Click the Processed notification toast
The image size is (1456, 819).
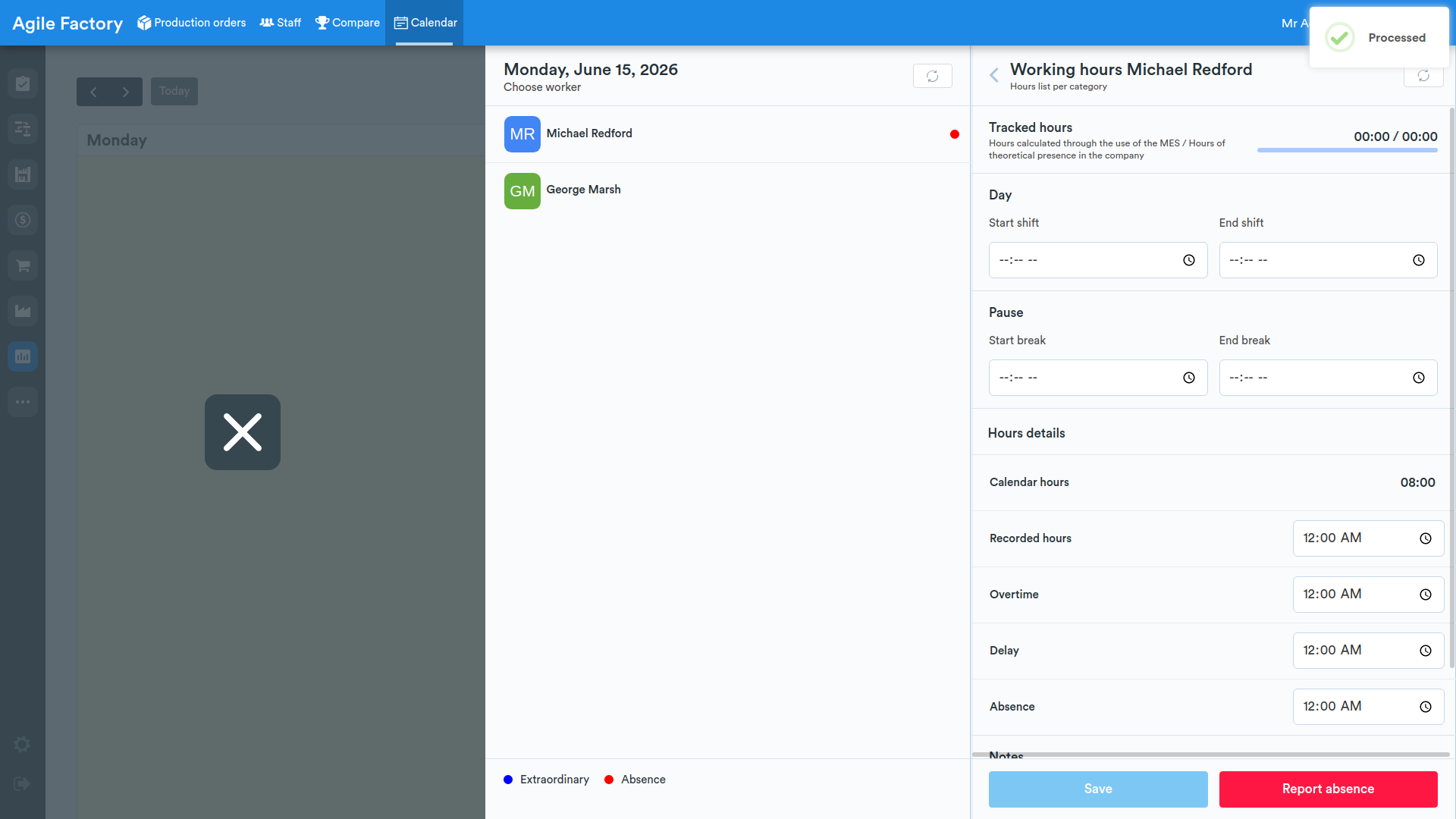point(1379,38)
